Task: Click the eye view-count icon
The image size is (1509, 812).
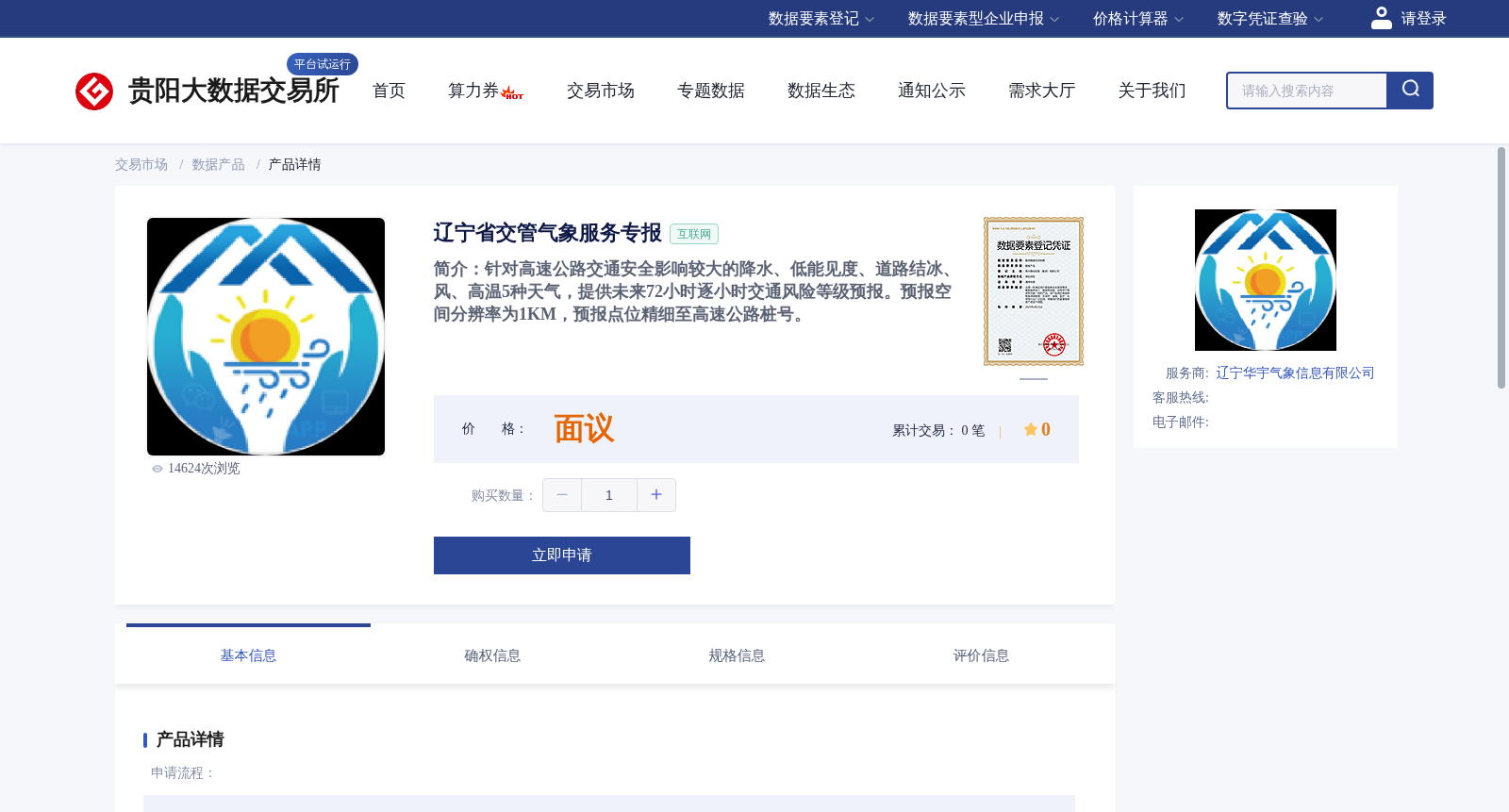Action: point(158,469)
